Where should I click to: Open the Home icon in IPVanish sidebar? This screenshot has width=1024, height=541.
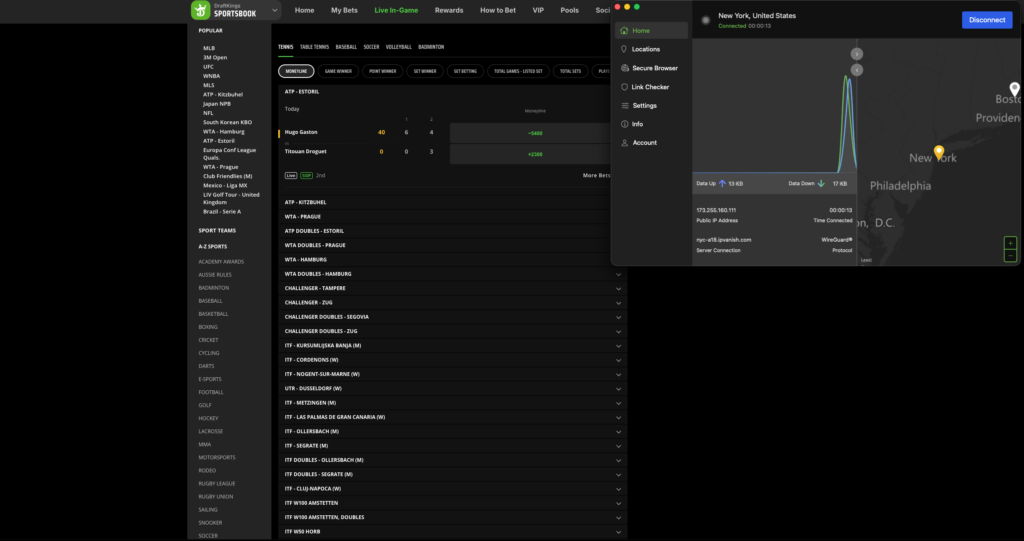coord(624,31)
